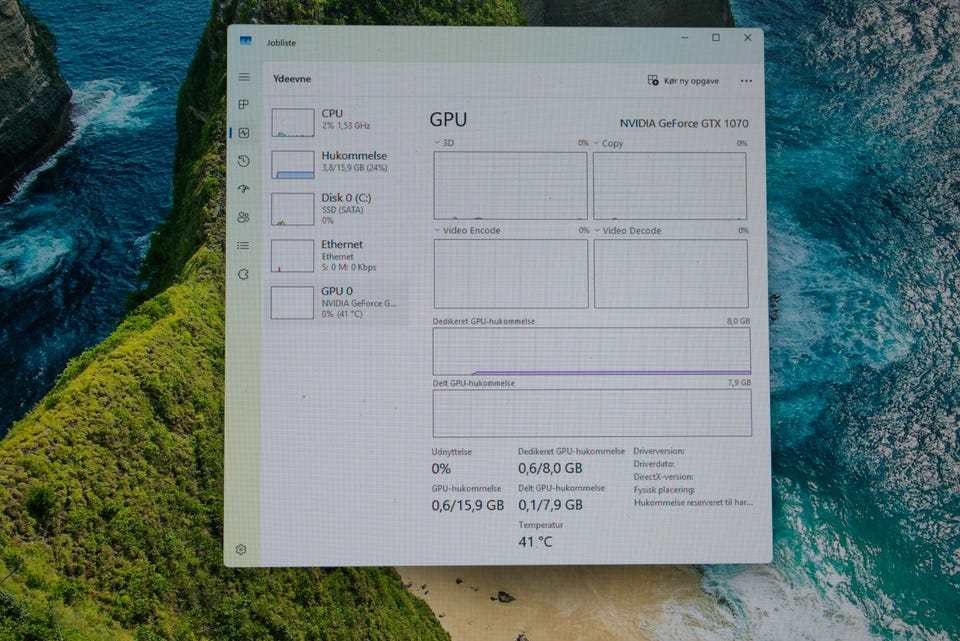Select the GPU 0 entry
This screenshot has height=641, width=960.
click(x=338, y=301)
